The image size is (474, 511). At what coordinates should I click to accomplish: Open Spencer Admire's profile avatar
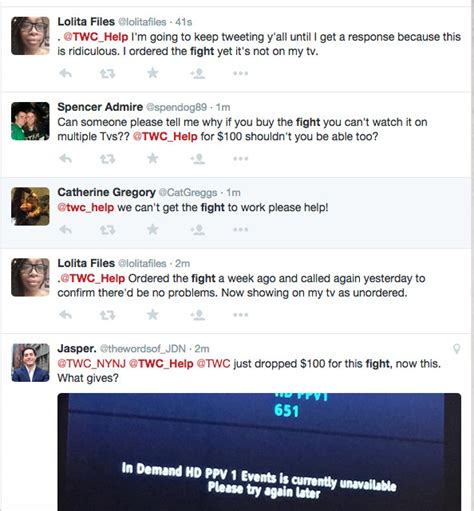click(x=30, y=121)
